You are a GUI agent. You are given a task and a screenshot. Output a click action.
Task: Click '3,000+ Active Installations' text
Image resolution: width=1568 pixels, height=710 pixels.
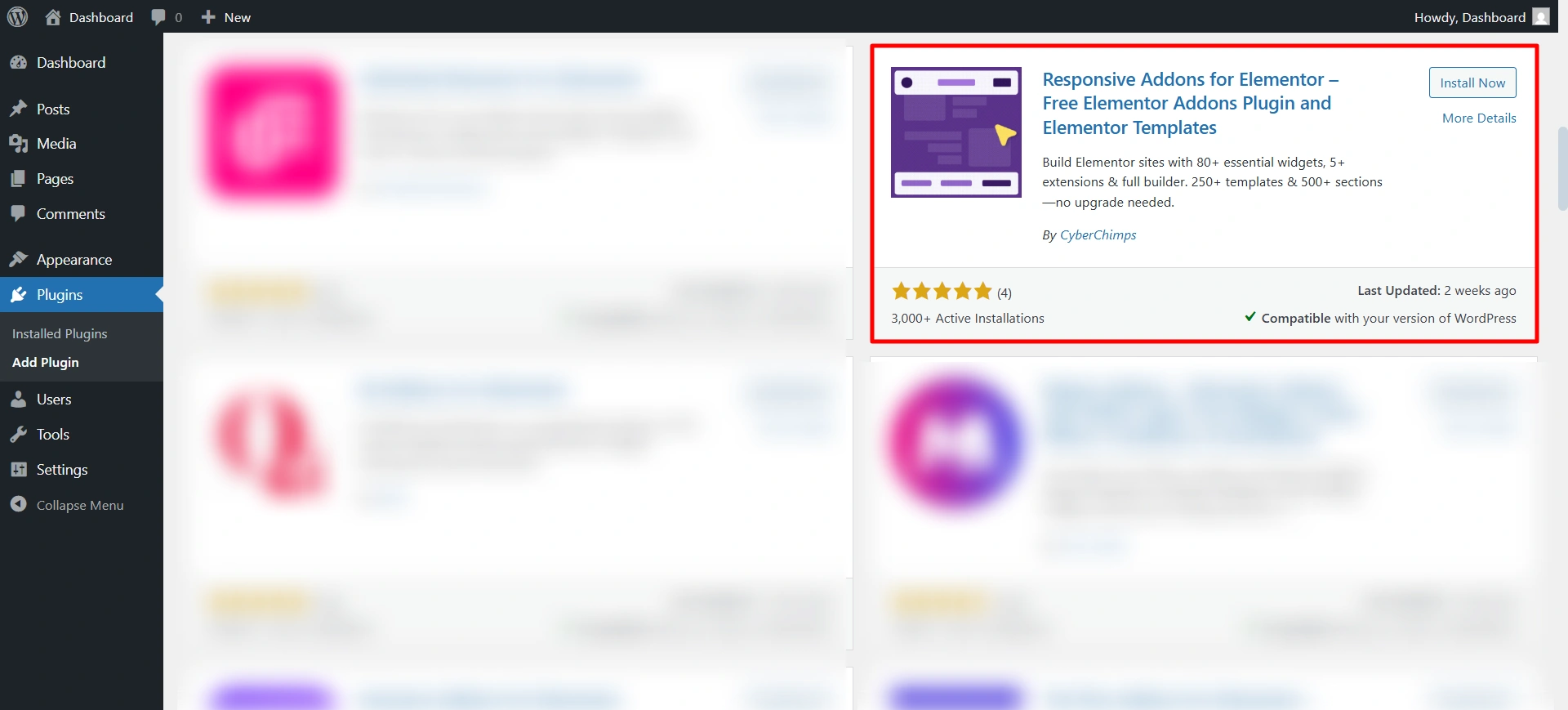coord(968,318)
